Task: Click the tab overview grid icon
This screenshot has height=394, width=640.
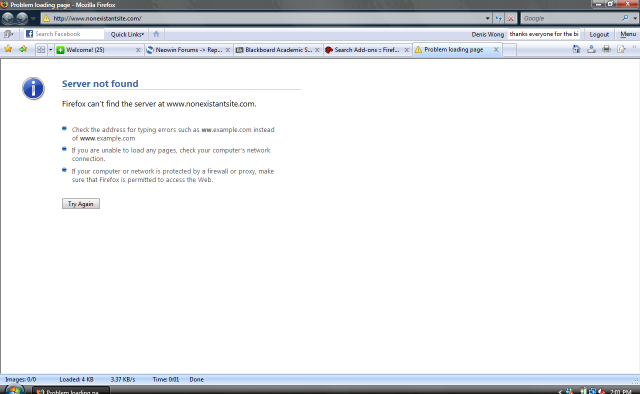Action: click(x=41, y=50)
